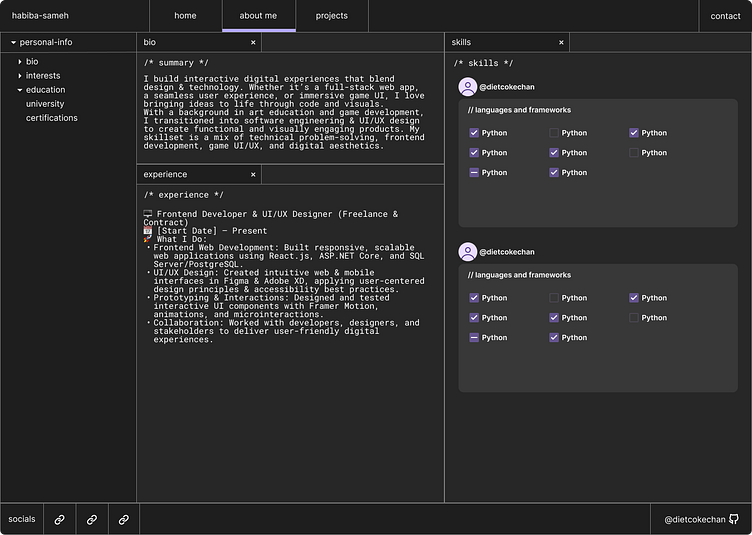Click the habiba-sameh site name
Viewport: 752px width, 535px height.
[x=40, y=16]
